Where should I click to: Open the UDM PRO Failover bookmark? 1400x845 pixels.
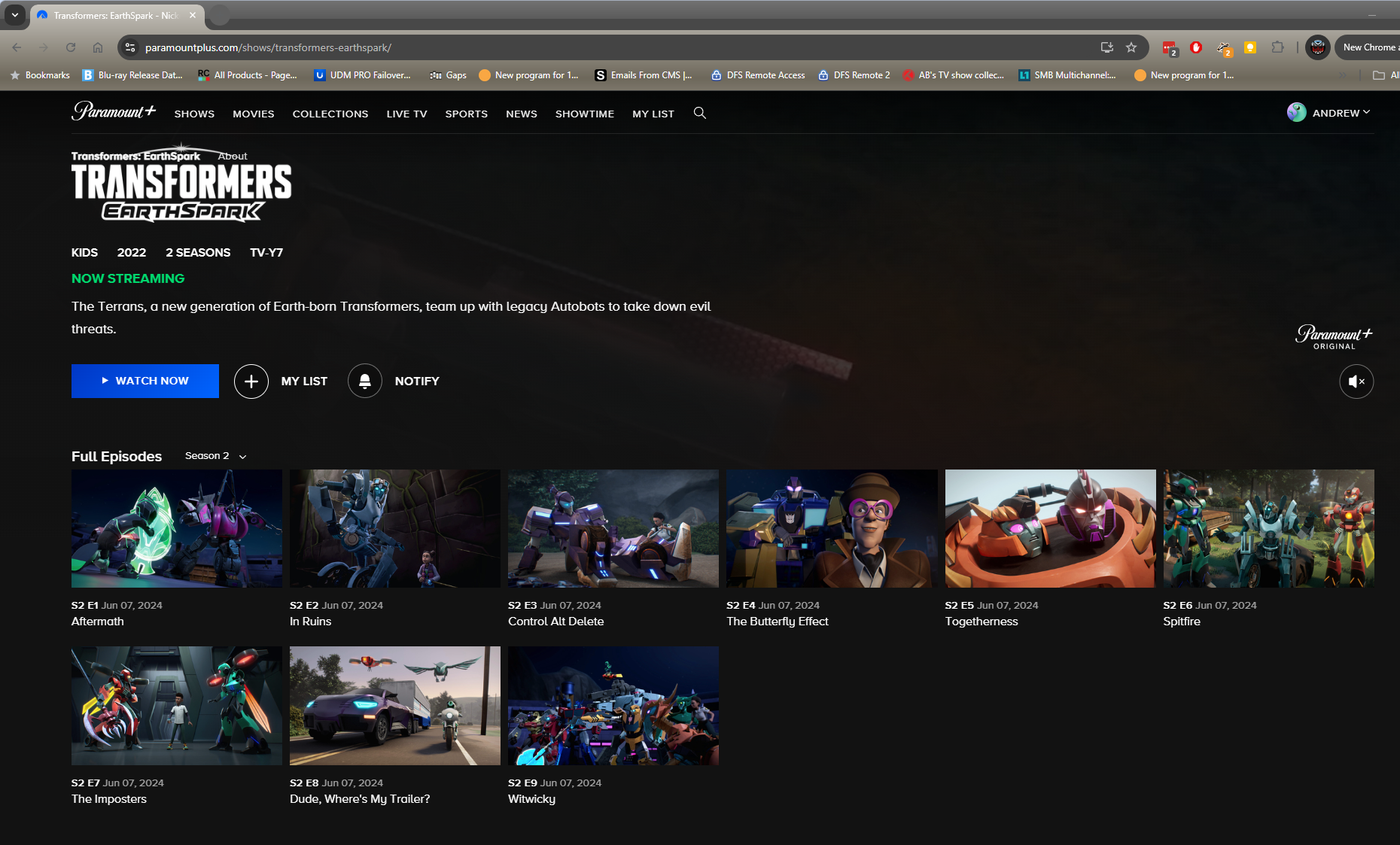(363, 75)
